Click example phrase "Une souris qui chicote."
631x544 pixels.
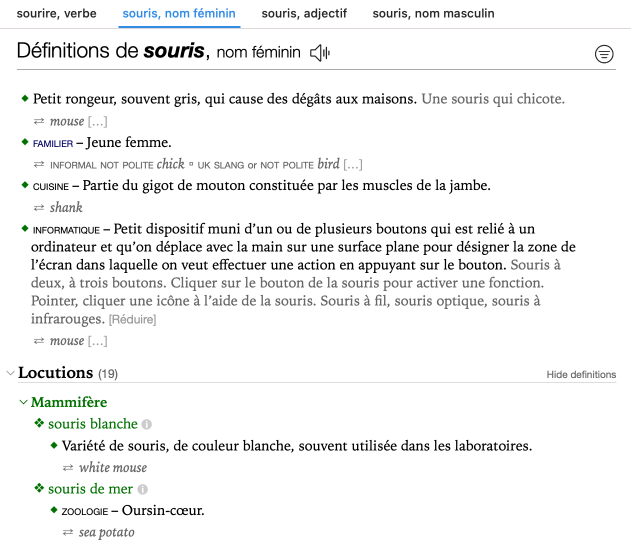pyautogui.click(x=493, y=99)
